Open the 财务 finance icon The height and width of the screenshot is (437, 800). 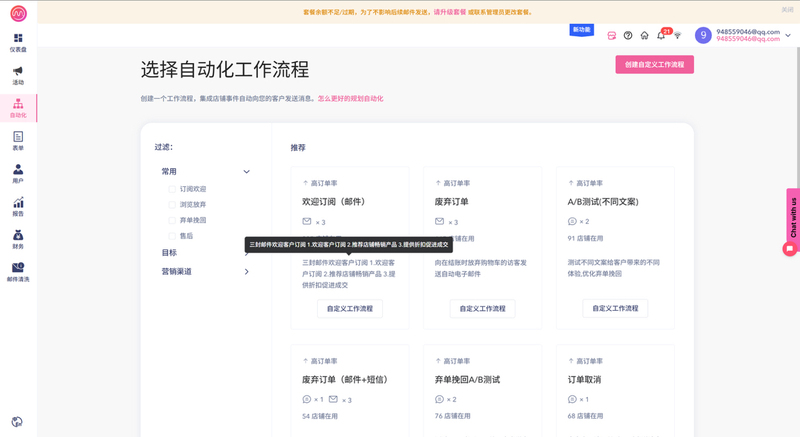pos(18,238)
